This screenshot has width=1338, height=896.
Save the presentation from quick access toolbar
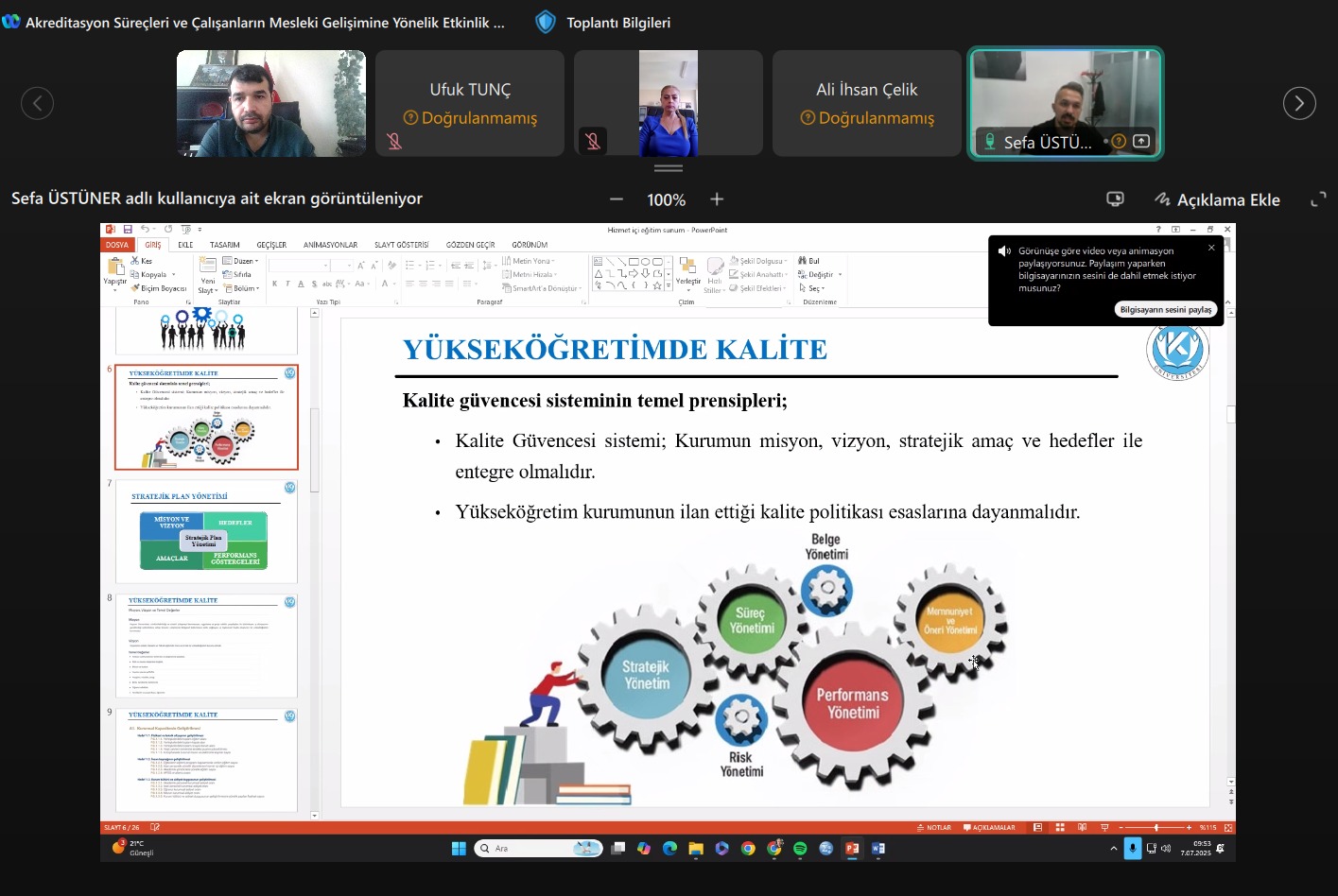coord(127,230)
